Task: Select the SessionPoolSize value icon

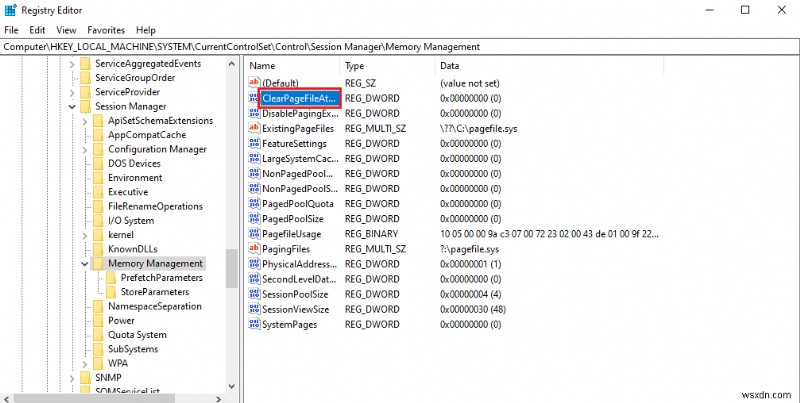Action: (254, 294)
